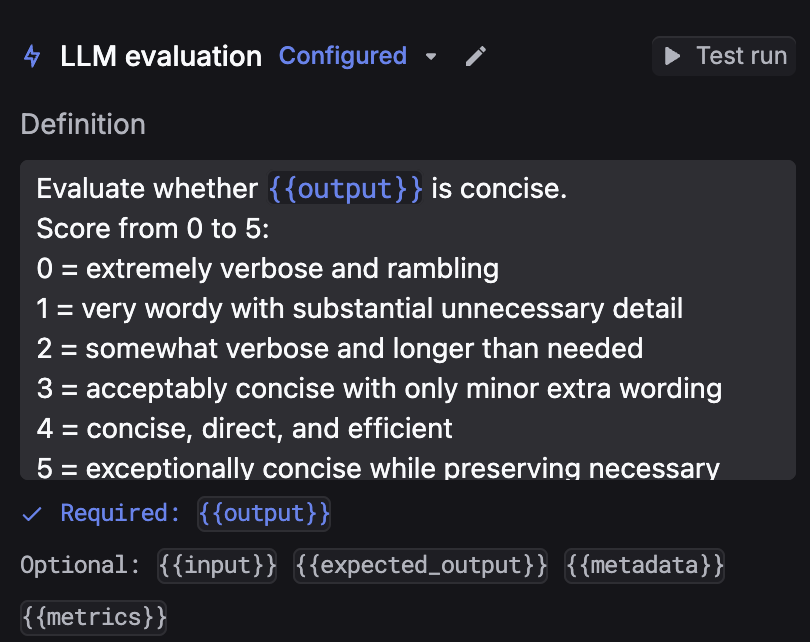
Task: Click the '5 = exceptionally concise' line
Action: (379, 467)
